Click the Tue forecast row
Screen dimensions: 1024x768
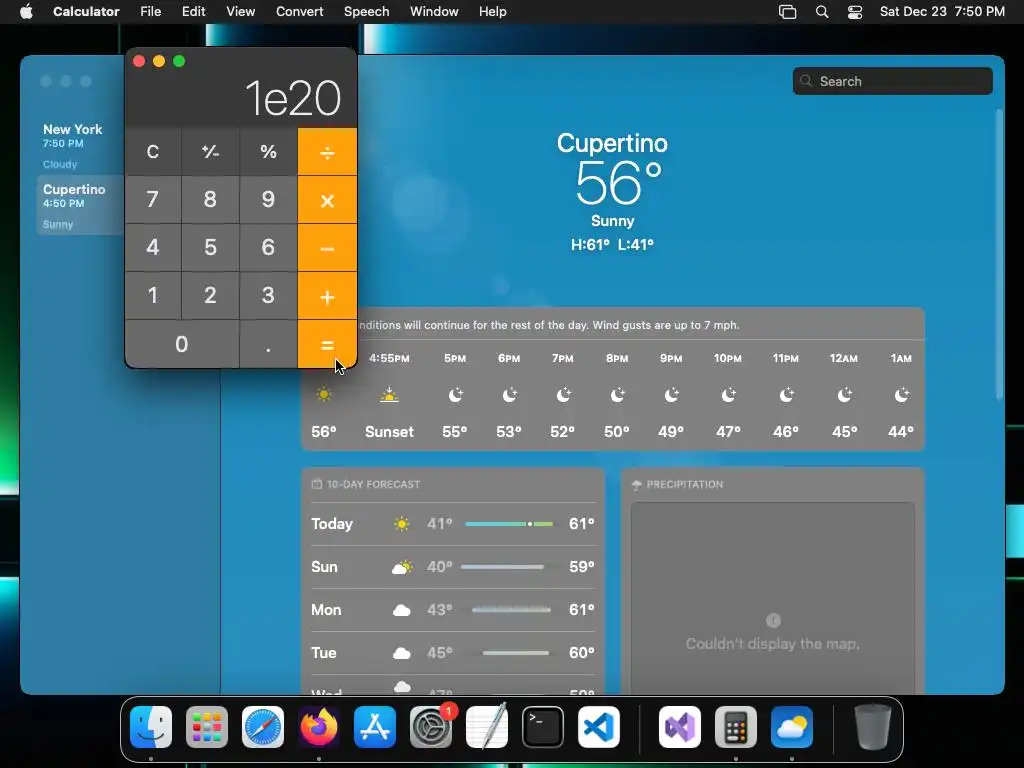[x=453, y=653]
